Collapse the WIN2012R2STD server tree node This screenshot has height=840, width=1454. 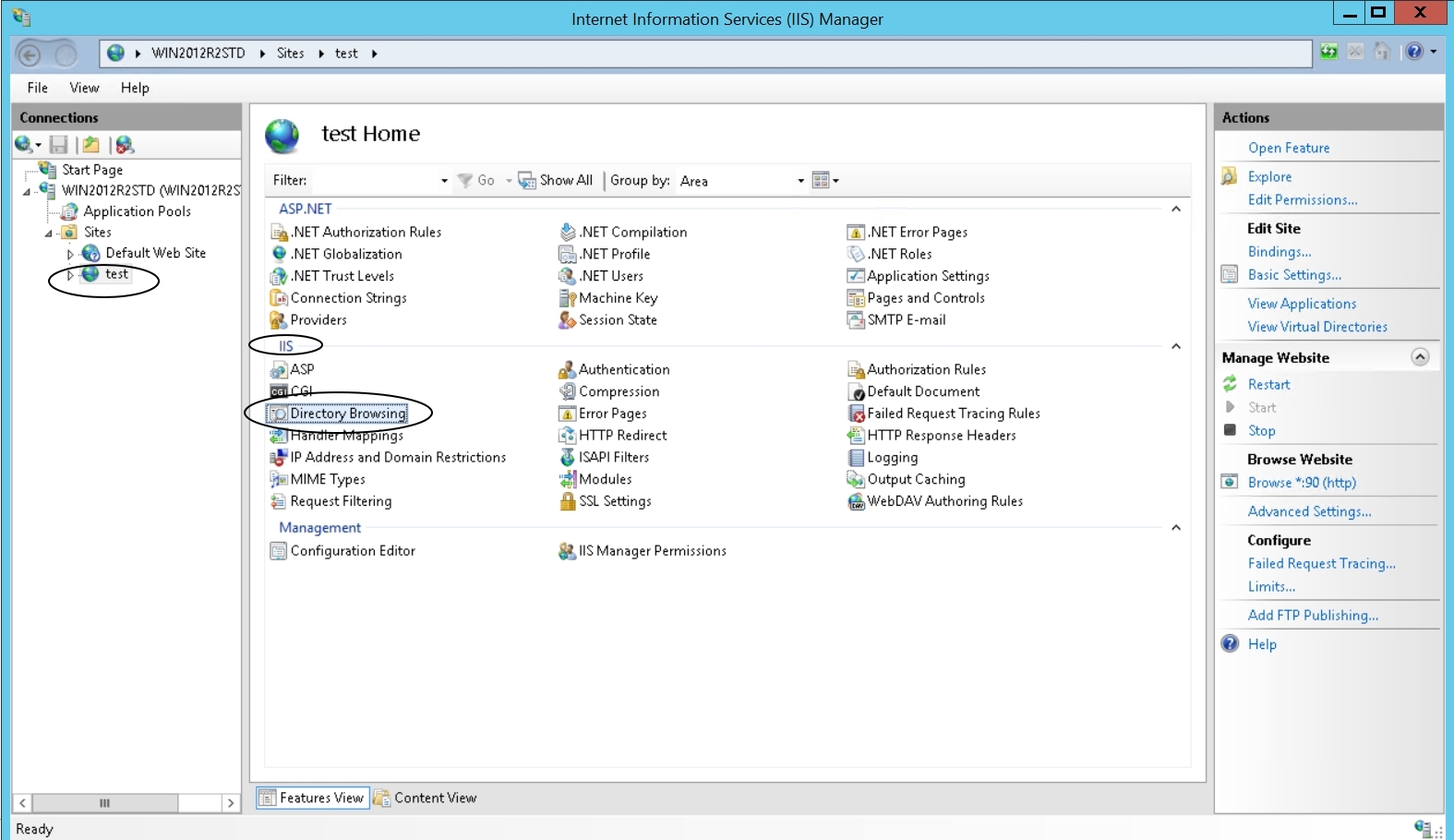(27, 191)
